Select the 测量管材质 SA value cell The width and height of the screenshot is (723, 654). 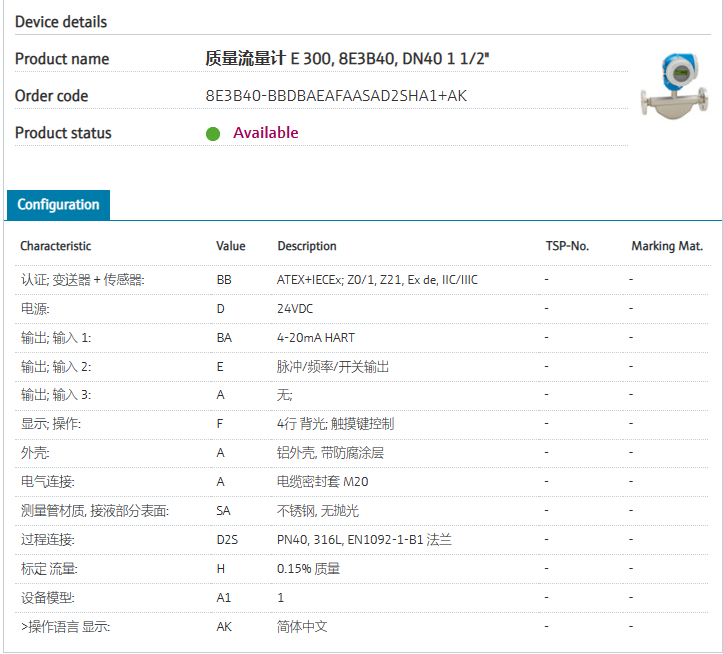click(x=223, y=511)
